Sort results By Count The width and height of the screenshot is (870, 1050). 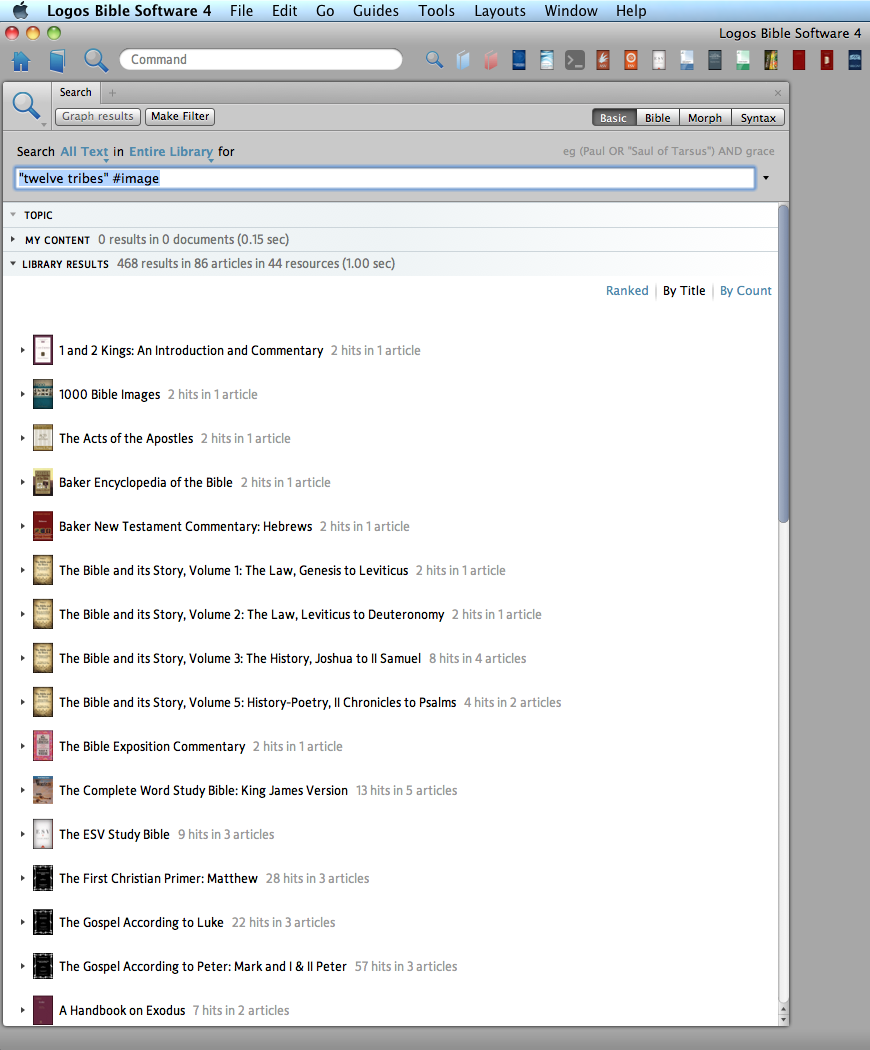tap(745, 291)
